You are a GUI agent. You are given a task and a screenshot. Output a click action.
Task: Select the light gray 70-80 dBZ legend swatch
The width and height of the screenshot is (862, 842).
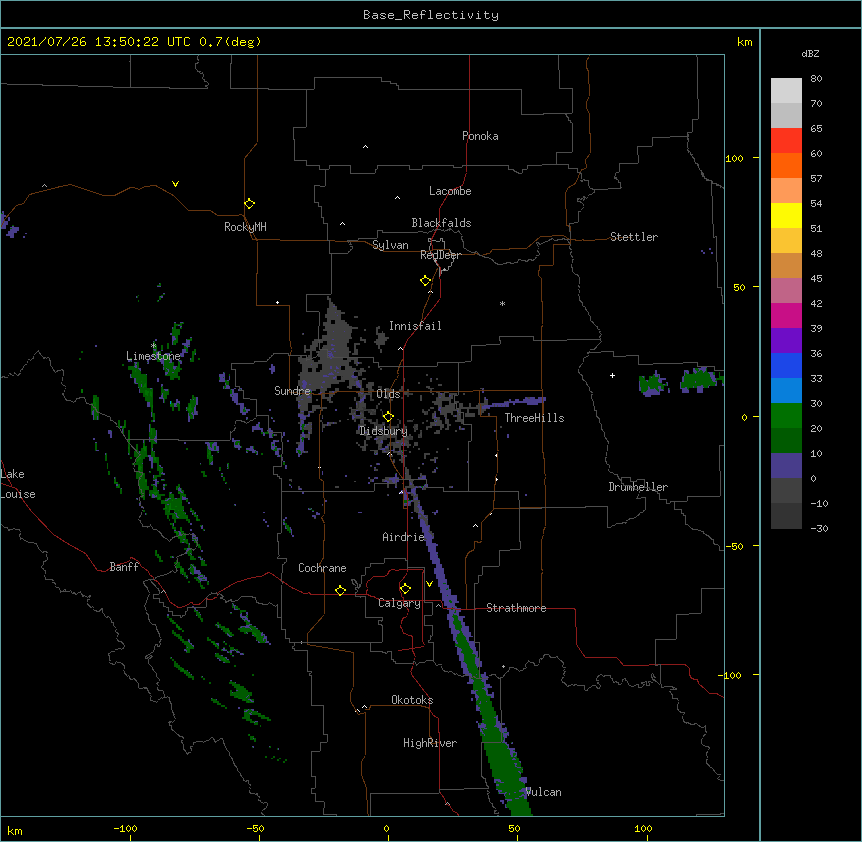786,91
